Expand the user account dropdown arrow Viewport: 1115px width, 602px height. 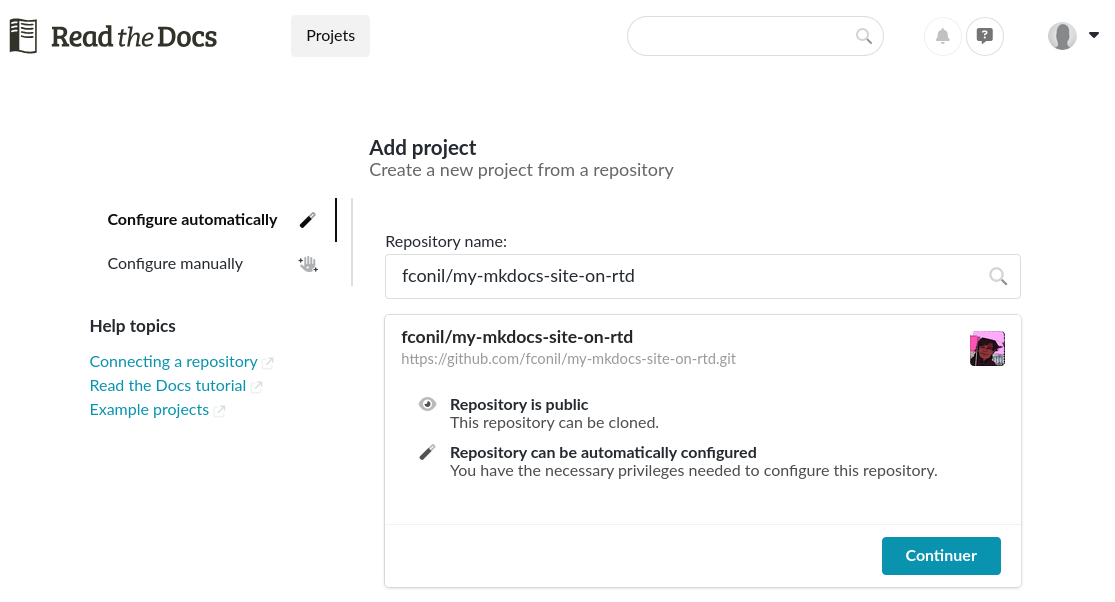[1094, 35]
